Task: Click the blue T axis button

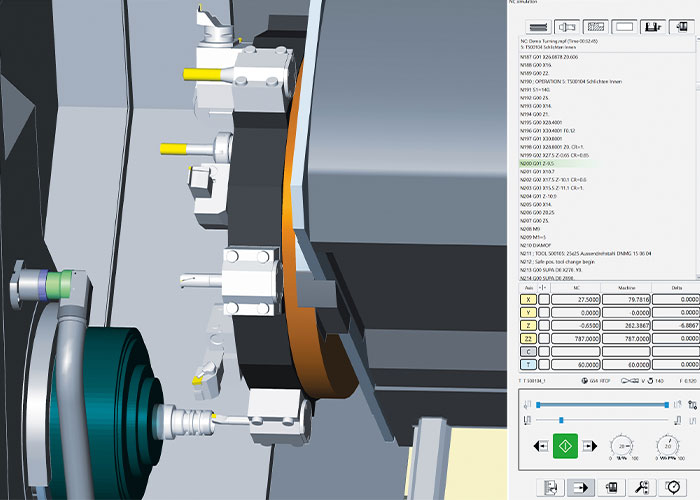Action: coord(529,364)
